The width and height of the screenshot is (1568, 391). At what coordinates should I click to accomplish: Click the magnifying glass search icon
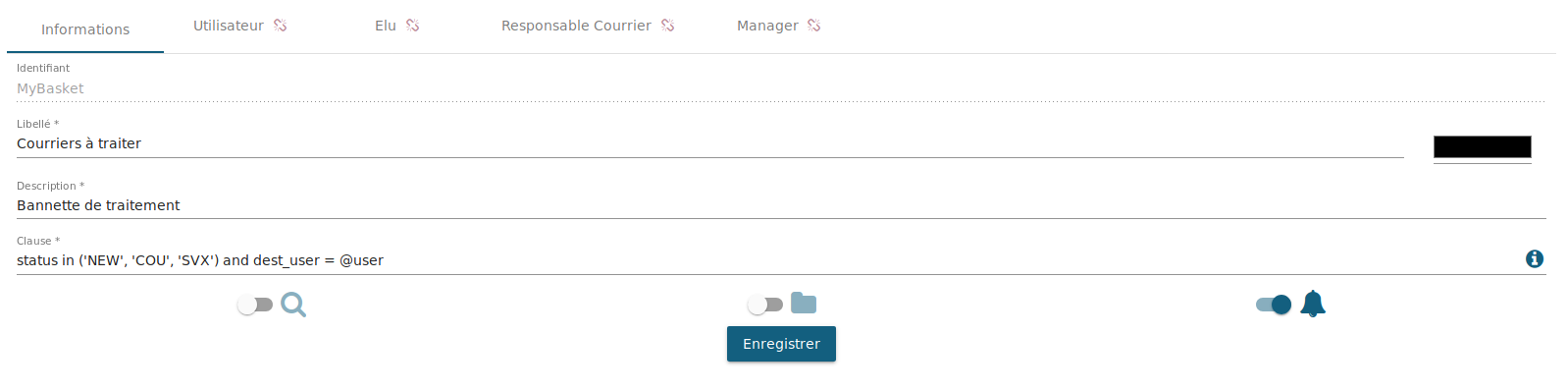(x=293, y=305)
